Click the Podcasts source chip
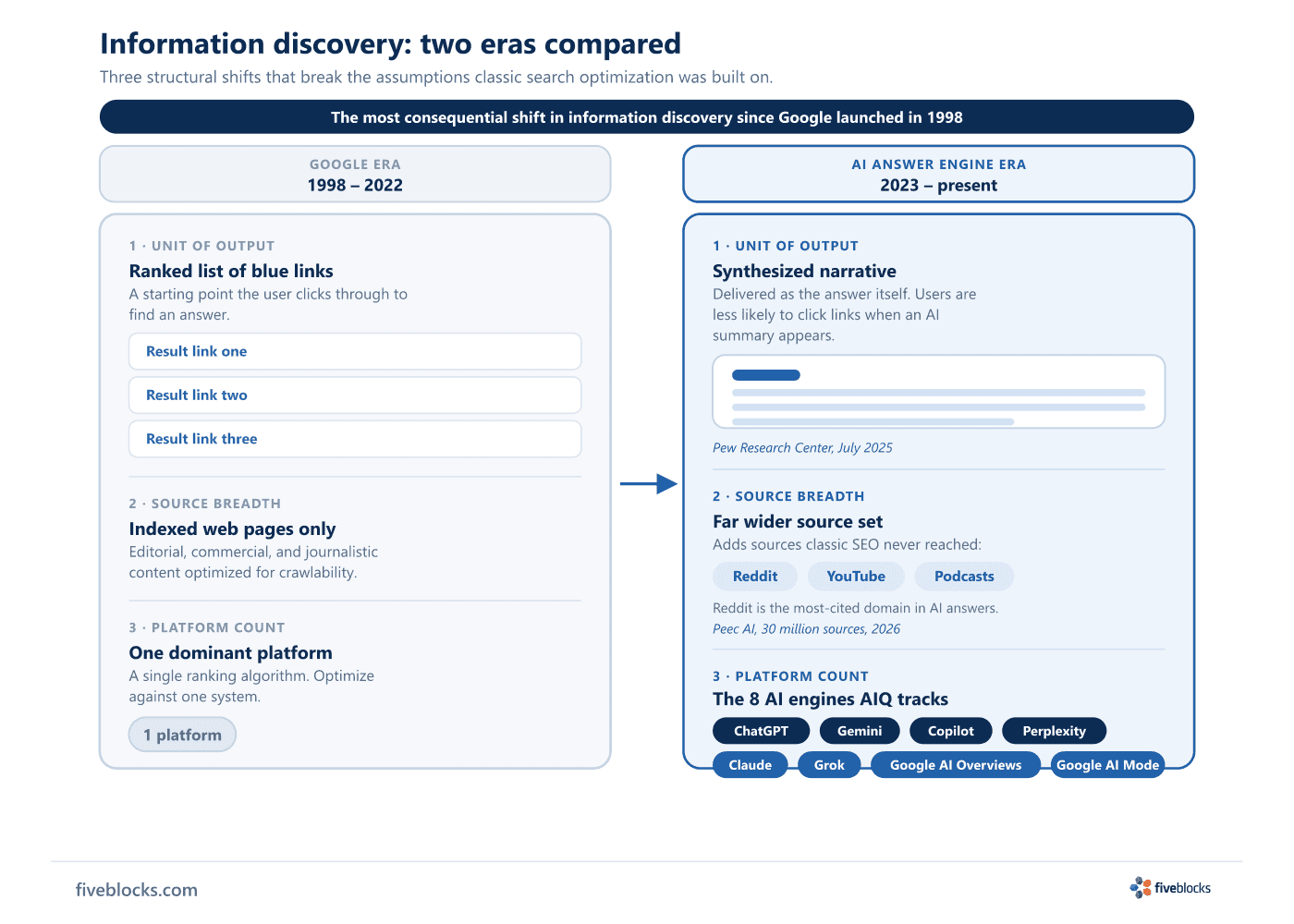The image size is (1294, 924). (964, 576)
